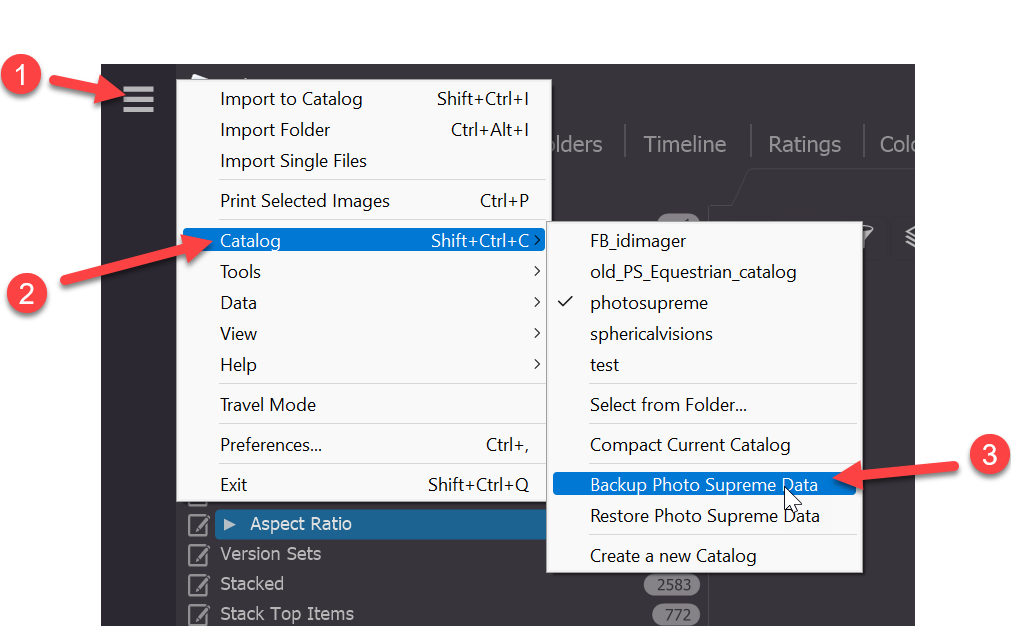Select Import Folder menu entry
The image size is (1011, 626).
pyautogui.click(x=364, y=130)
